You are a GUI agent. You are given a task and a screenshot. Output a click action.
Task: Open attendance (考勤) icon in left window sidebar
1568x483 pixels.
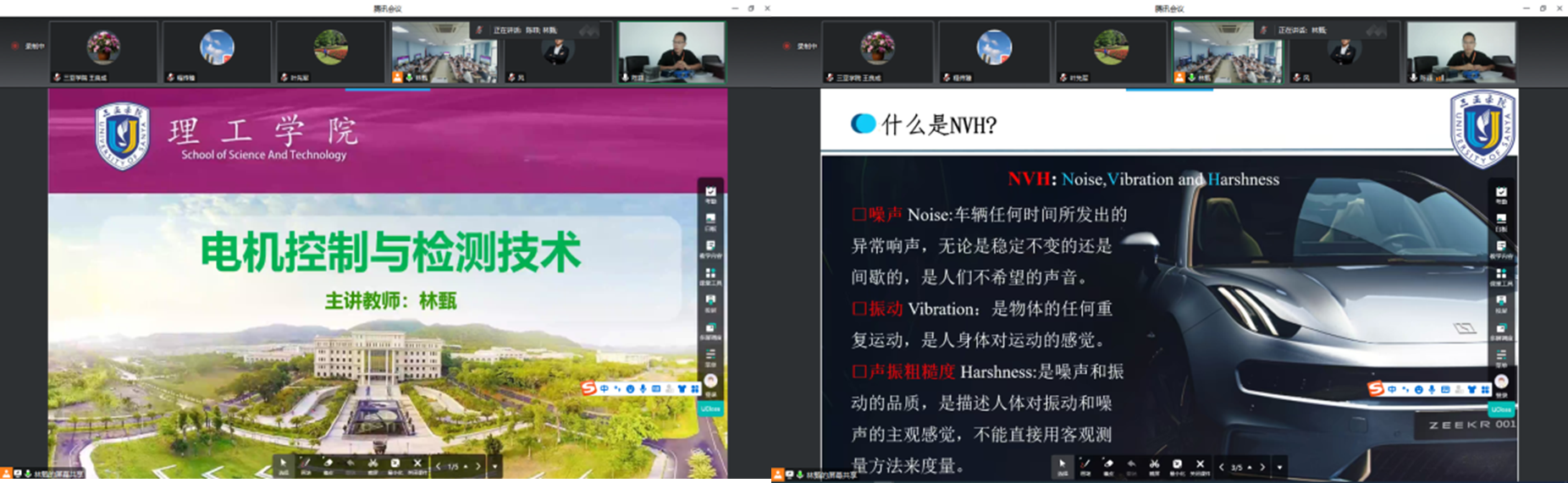710,195
